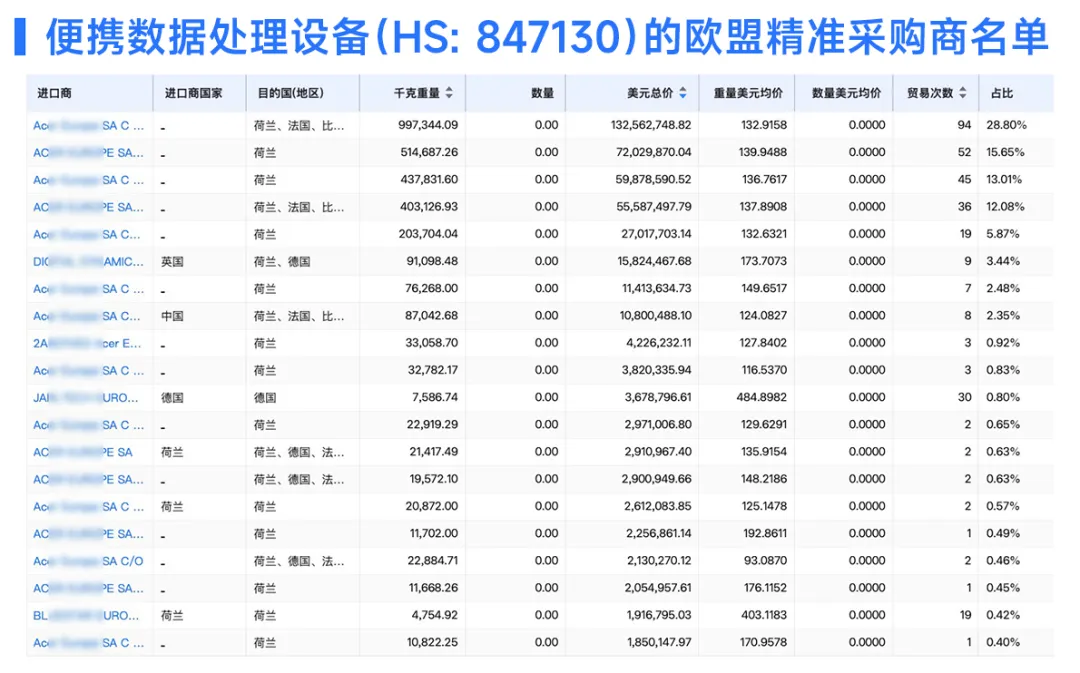Screen dimensions: 1080x673
Task: Select the share value 0.42%
Action: click(1003, 614)
